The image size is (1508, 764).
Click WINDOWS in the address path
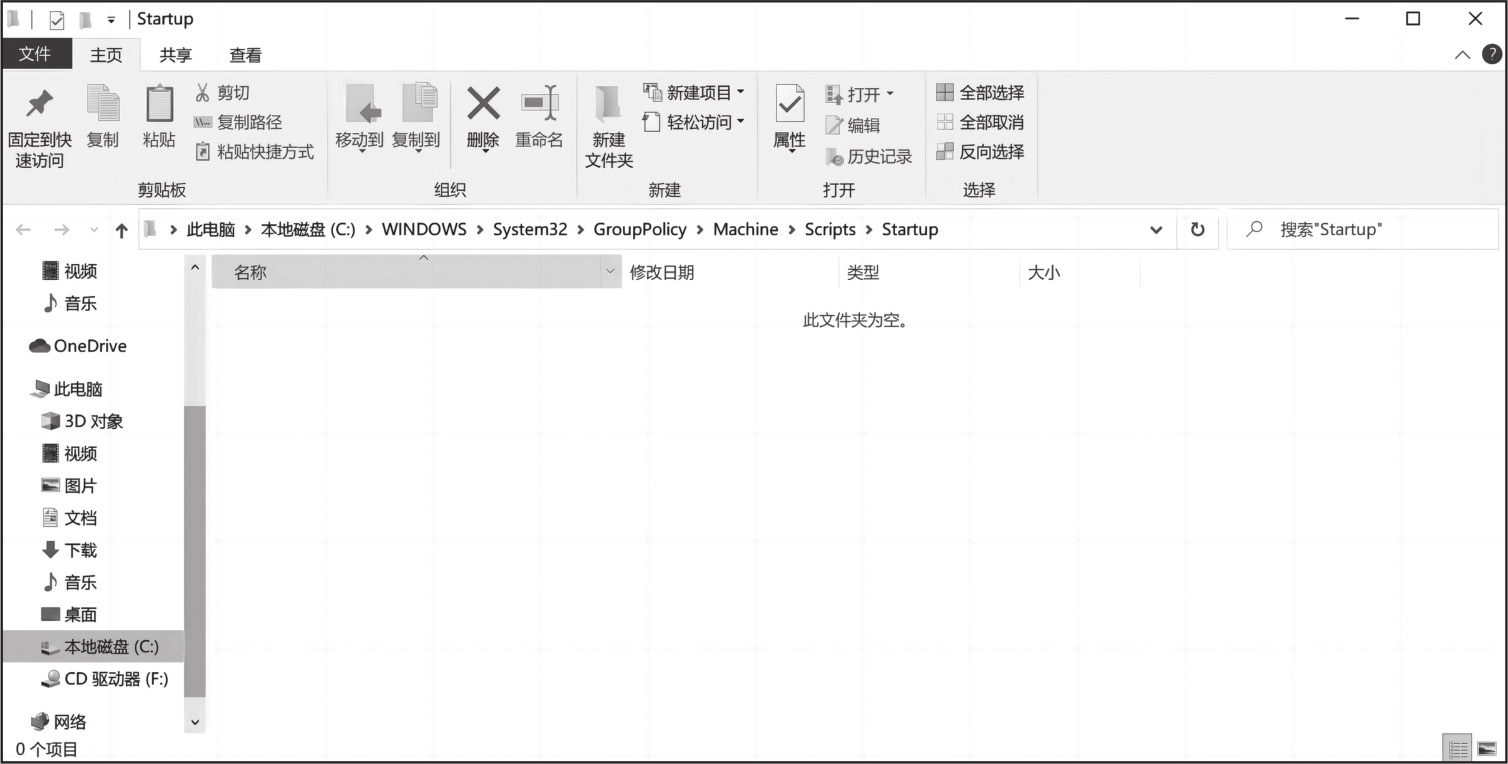coord(424,229)
